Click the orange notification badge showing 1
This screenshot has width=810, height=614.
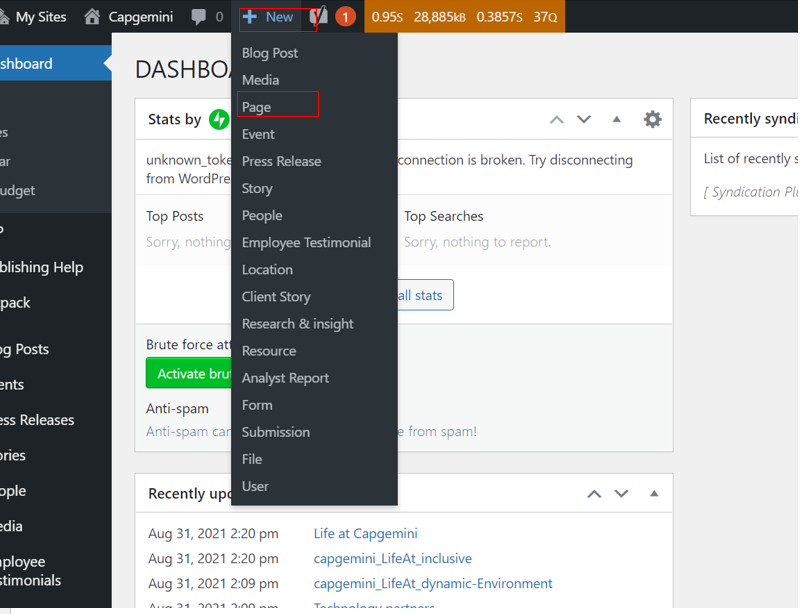click(x=345, y=17)
